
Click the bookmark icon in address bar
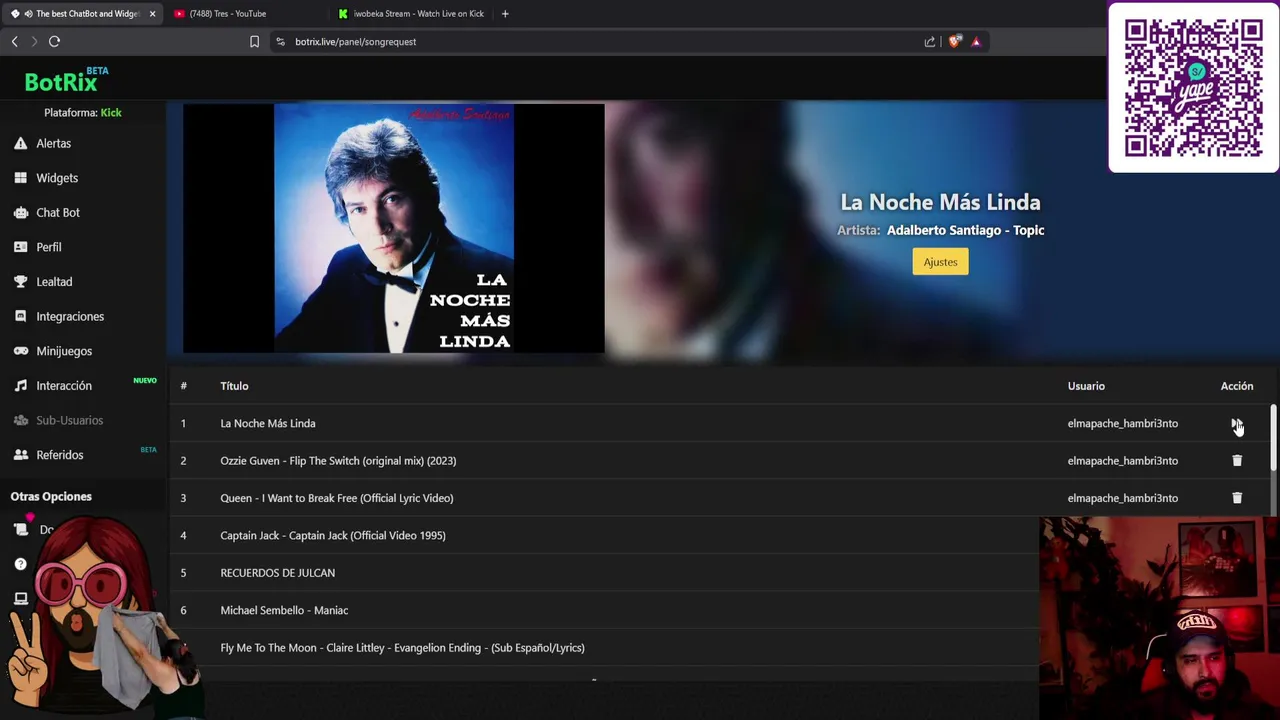tap(254, 41)
